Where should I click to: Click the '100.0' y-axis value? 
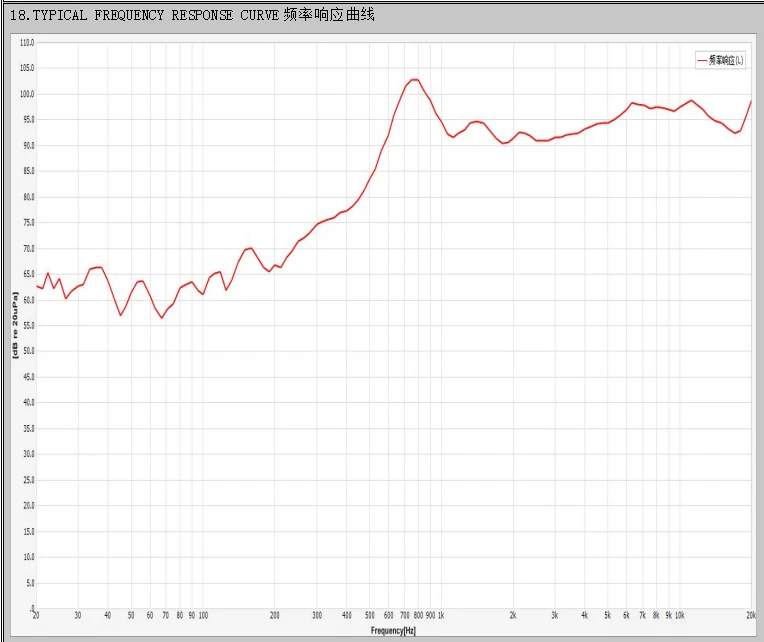27,94
